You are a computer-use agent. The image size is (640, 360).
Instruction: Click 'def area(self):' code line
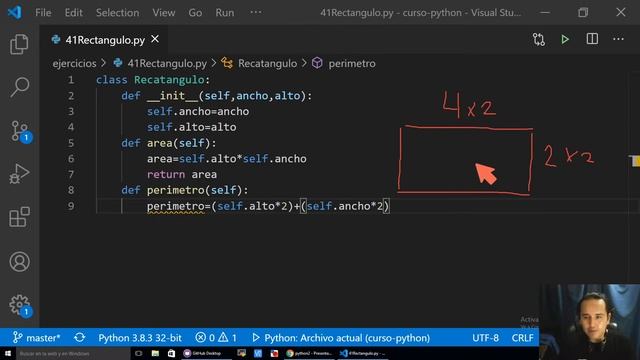coord(169,143)
